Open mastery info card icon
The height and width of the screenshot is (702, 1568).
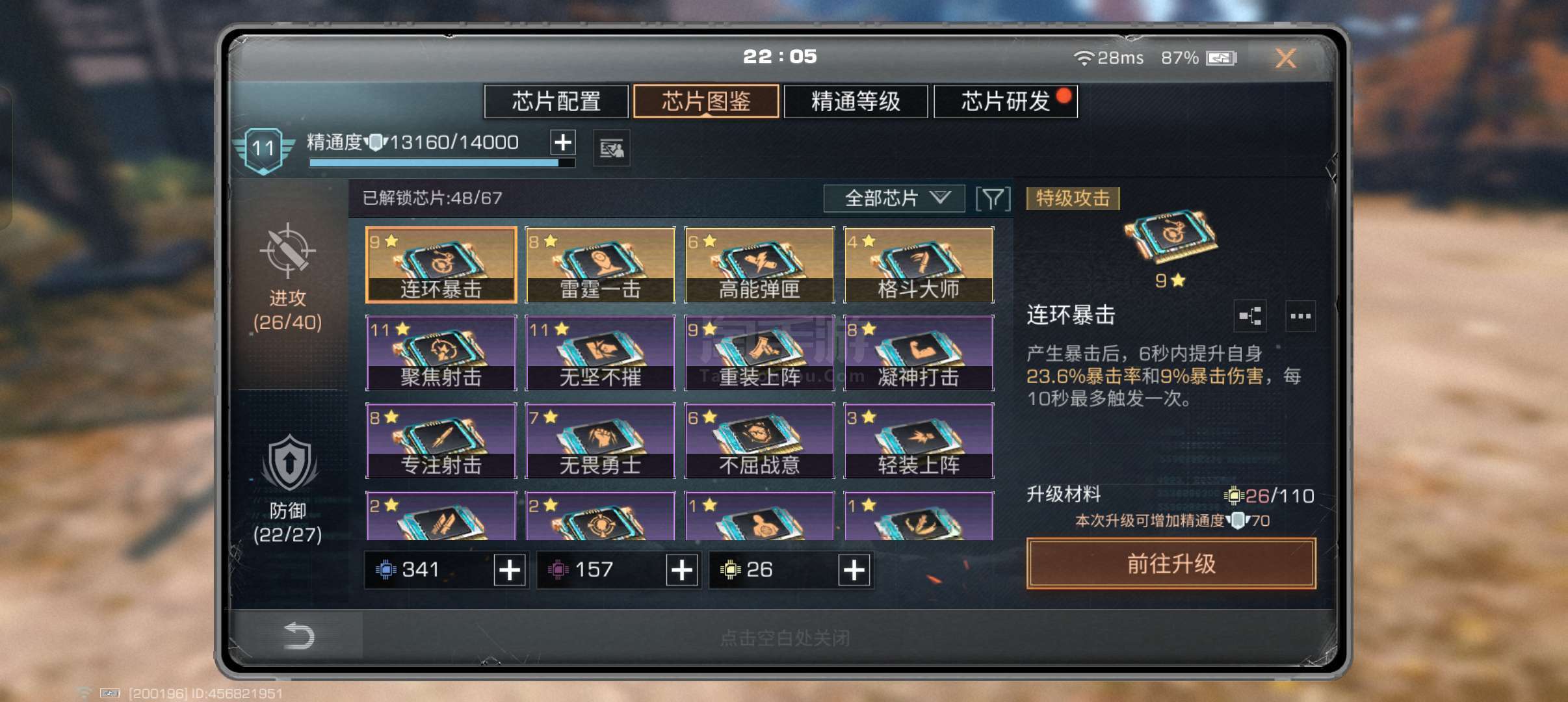[611, 149]
